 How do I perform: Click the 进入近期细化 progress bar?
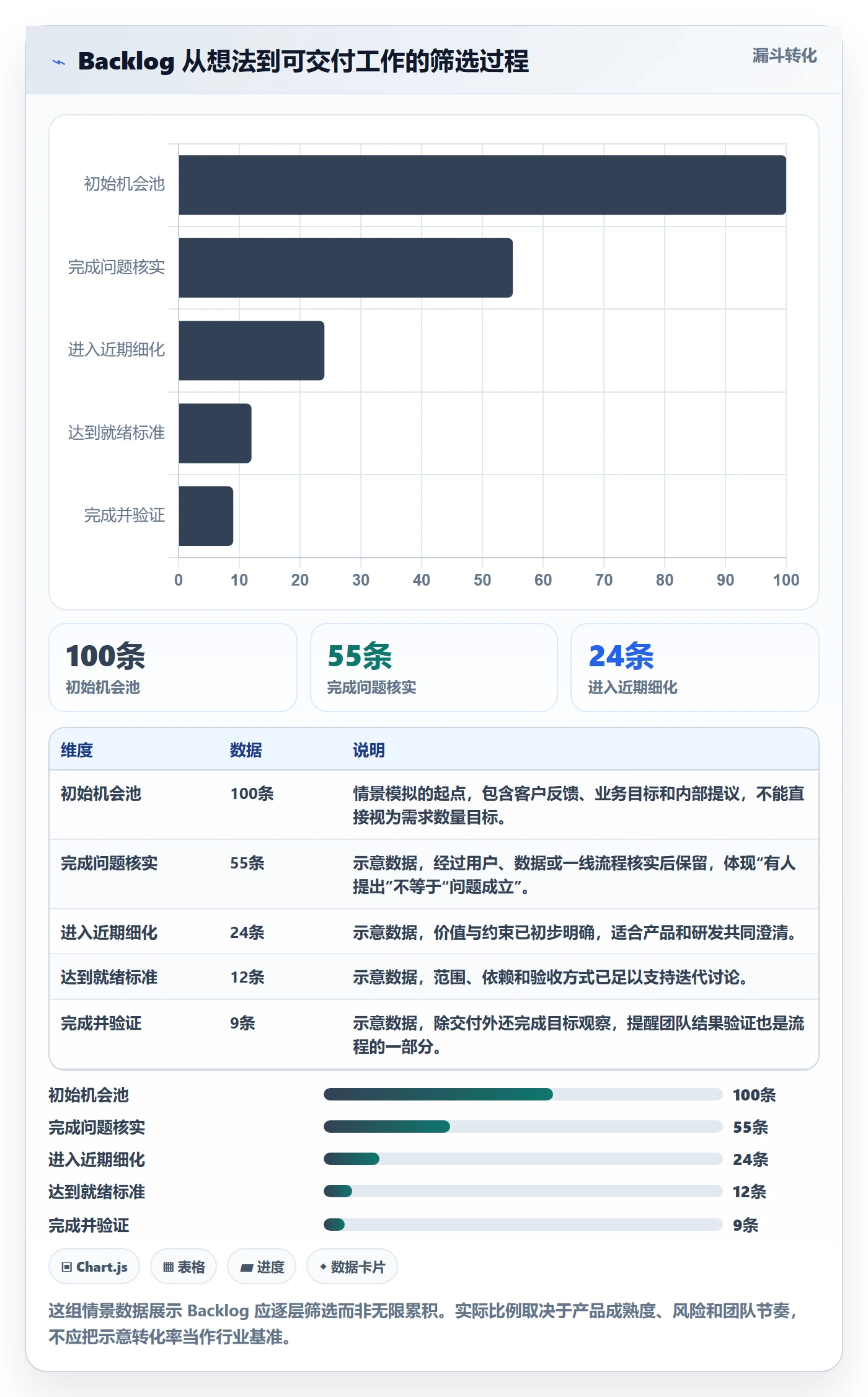[x=523, y=1159]
